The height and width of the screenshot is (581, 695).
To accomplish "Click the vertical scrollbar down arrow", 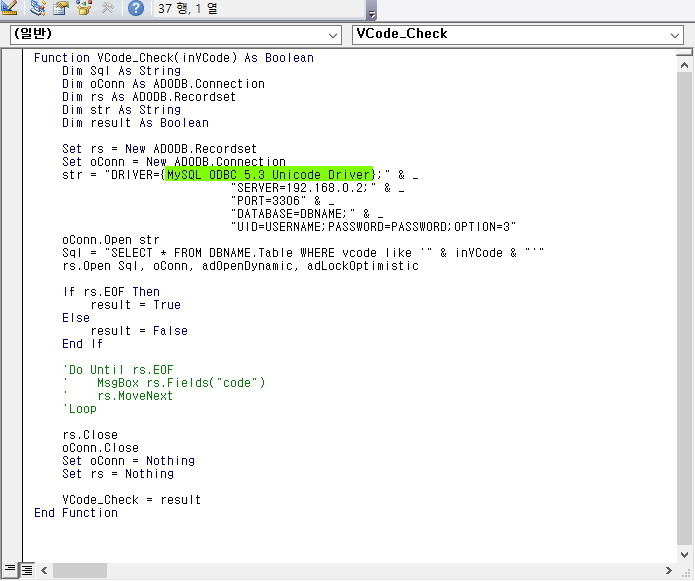I will 684,554.
